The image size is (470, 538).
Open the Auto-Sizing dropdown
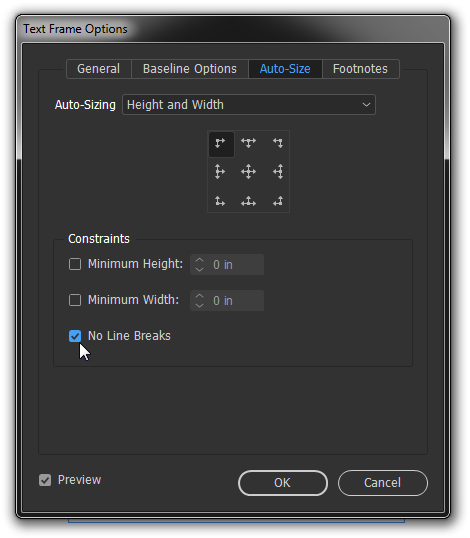pyautogui.click(x=249, y=105)
